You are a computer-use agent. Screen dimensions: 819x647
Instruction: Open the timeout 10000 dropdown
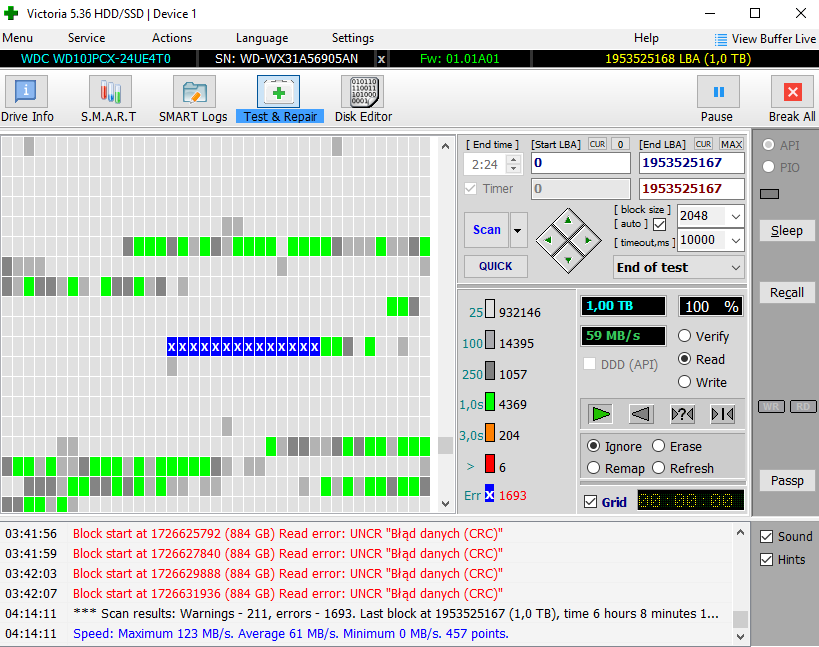coord(735,240)
